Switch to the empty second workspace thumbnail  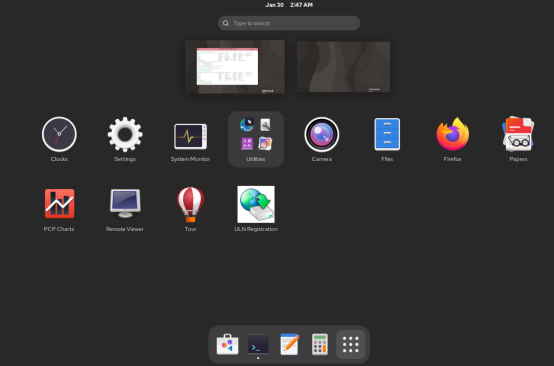point(343,67)
